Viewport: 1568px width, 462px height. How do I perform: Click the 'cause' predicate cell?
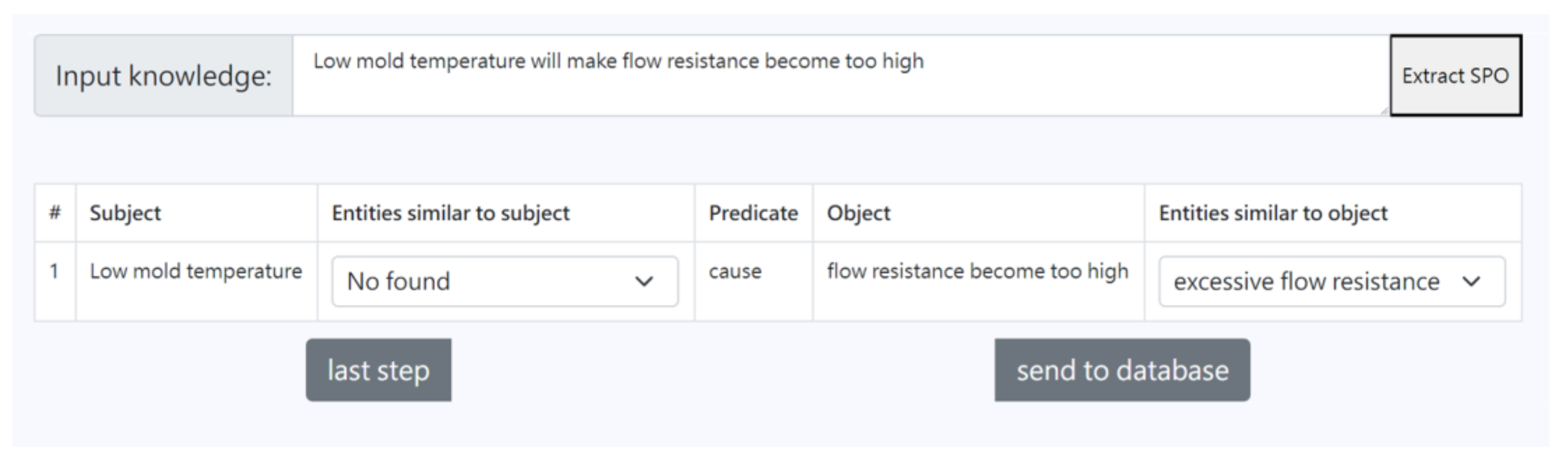tap(735, 272)
